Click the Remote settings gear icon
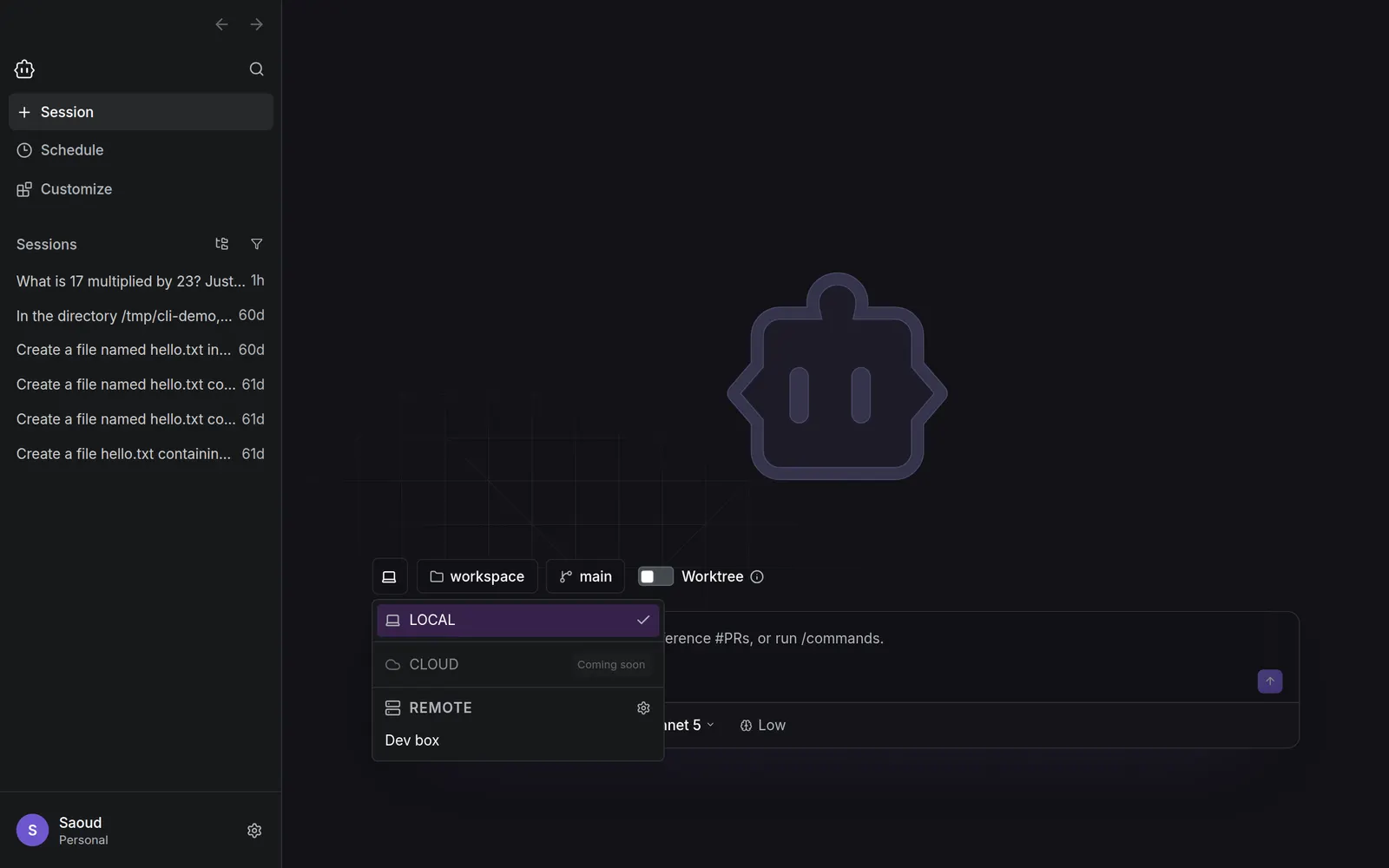This screenshot has width=1389, height=868. tap(643, 708)
